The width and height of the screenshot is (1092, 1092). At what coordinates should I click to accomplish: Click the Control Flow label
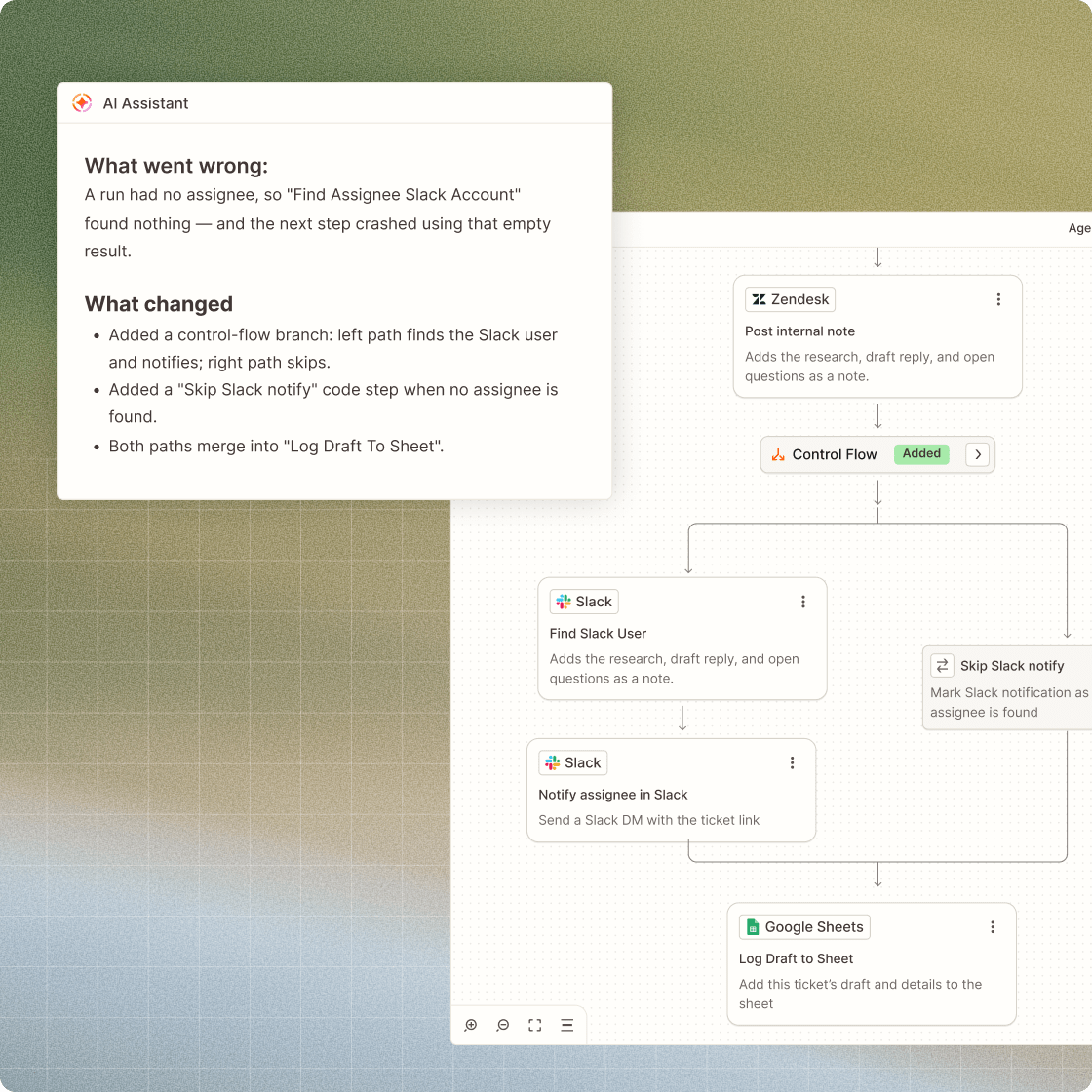tap(835, 454)
